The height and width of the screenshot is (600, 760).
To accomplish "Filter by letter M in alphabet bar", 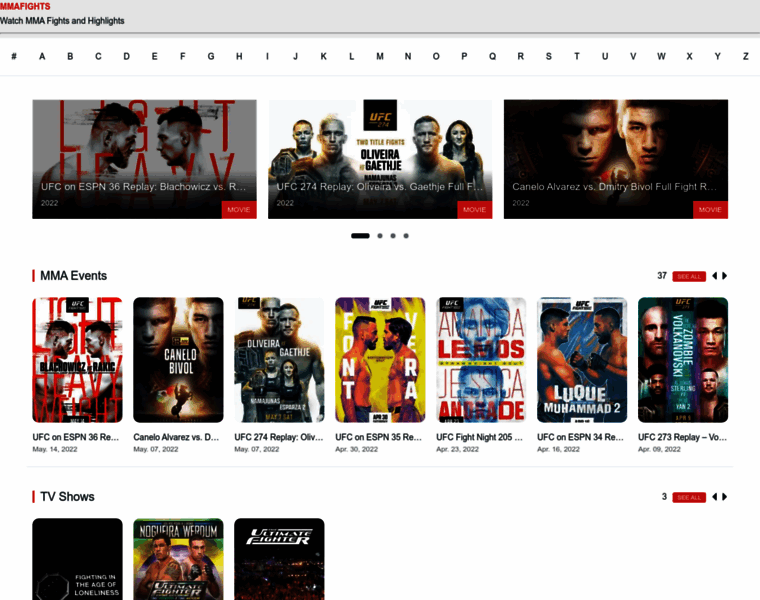I will 379,56.
